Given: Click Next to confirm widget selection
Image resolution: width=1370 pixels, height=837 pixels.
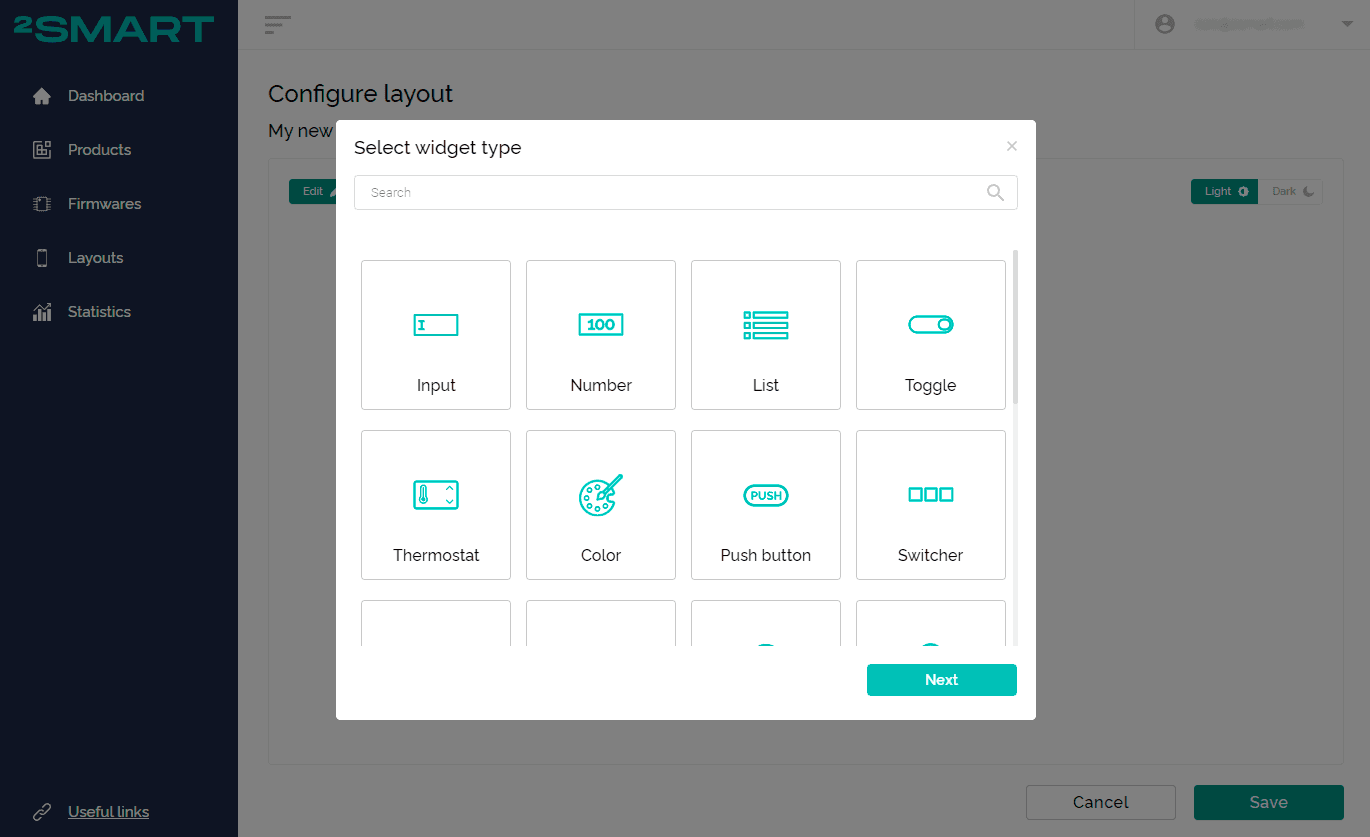Looking at the screenshot, I should pos(941,679).
